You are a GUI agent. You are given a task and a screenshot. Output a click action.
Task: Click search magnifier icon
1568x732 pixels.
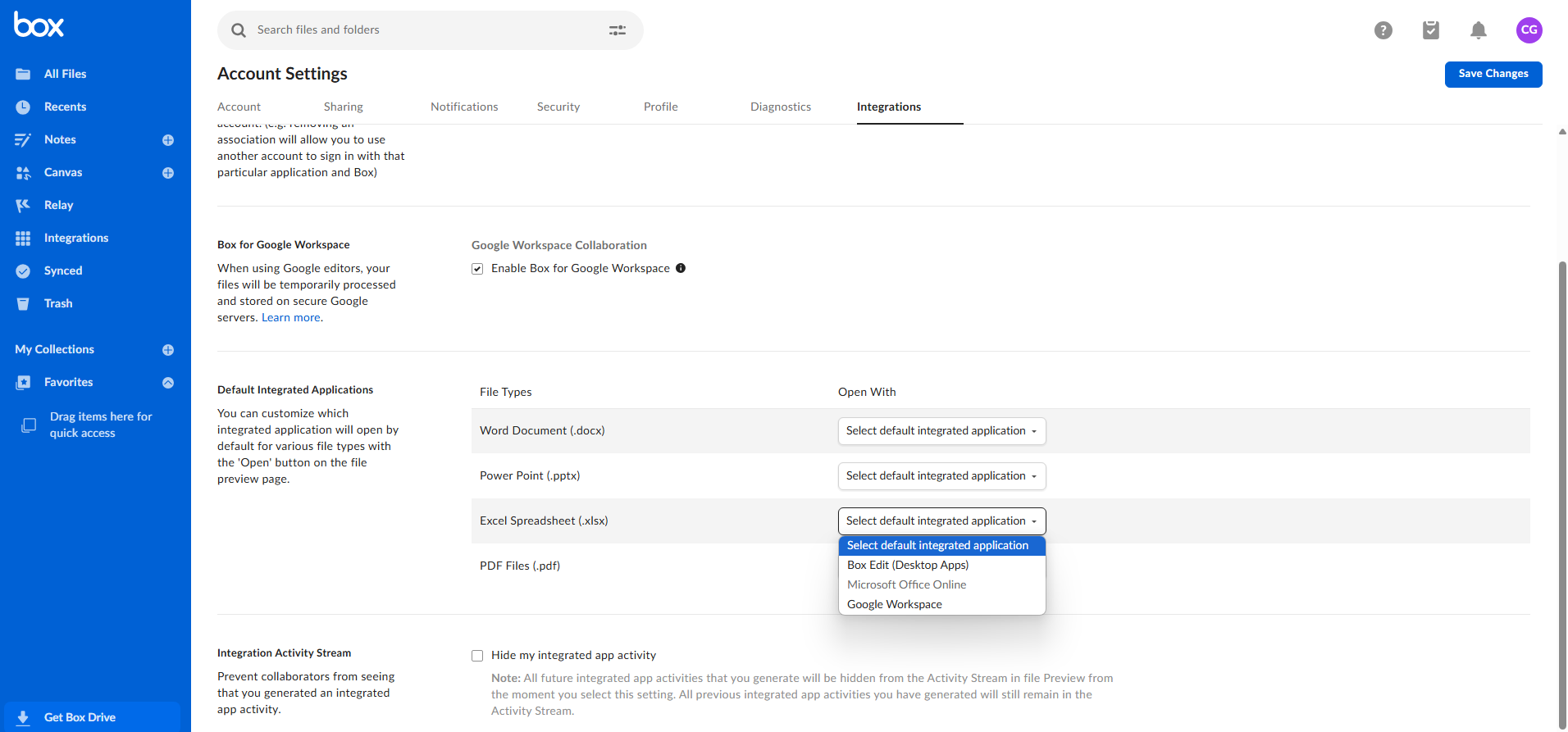(x=239, y=30)
